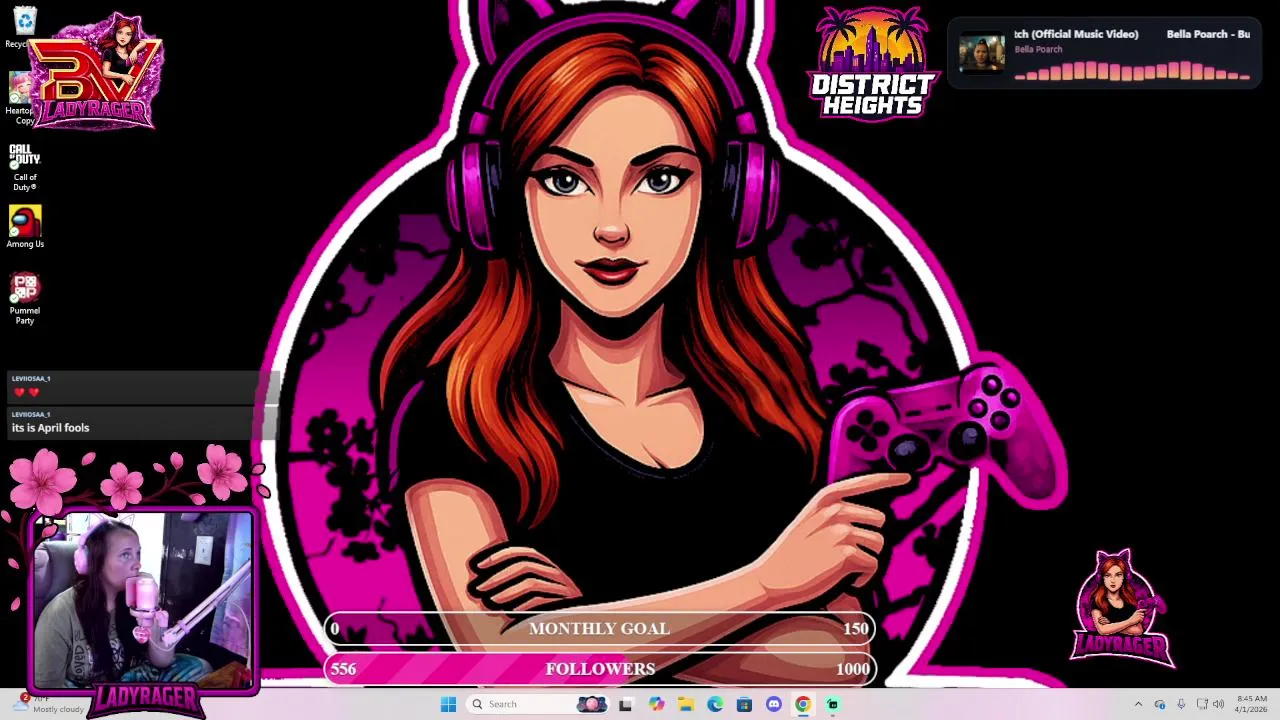Open the Mostly cloudy weather widget
The width and height of the screenshot is (1280, 720).
[x=47, y=704]
